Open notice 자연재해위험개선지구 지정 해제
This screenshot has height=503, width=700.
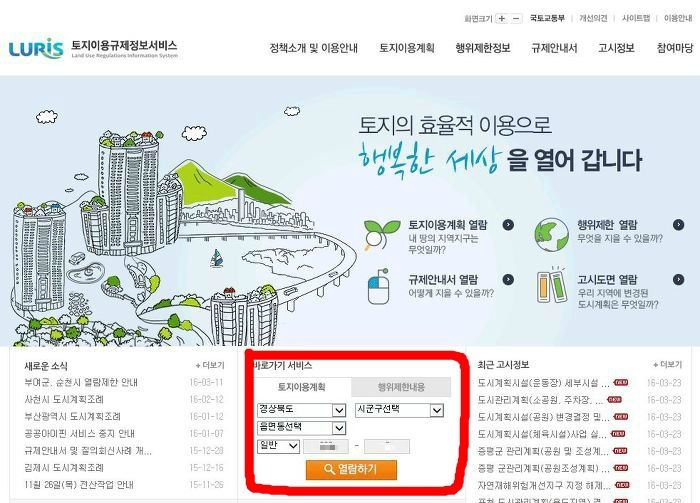[544, 485]
